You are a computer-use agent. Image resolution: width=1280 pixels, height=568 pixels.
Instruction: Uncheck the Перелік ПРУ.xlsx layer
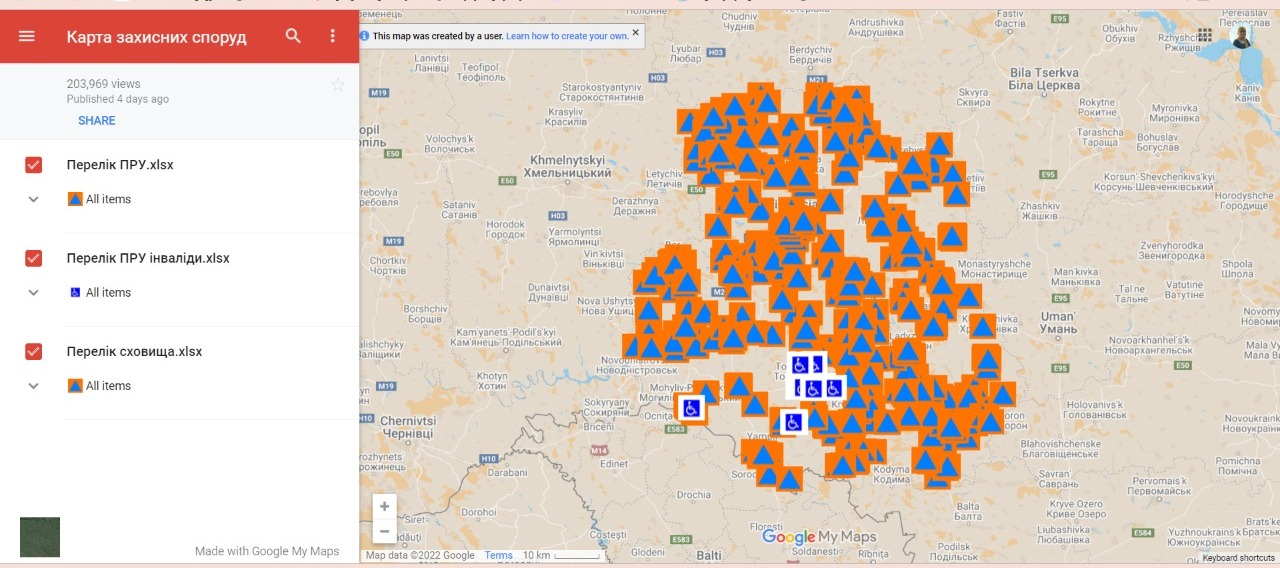(x=33, y=165)
